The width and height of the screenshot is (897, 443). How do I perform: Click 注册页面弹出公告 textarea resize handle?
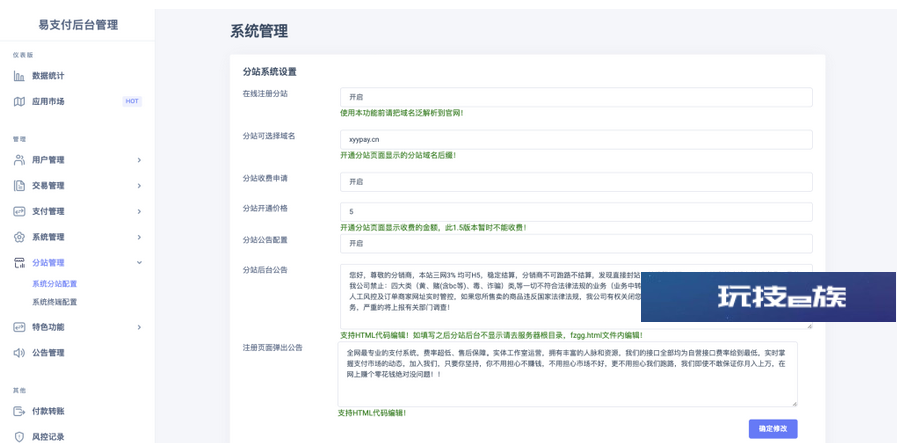click(x=794, y=404)
